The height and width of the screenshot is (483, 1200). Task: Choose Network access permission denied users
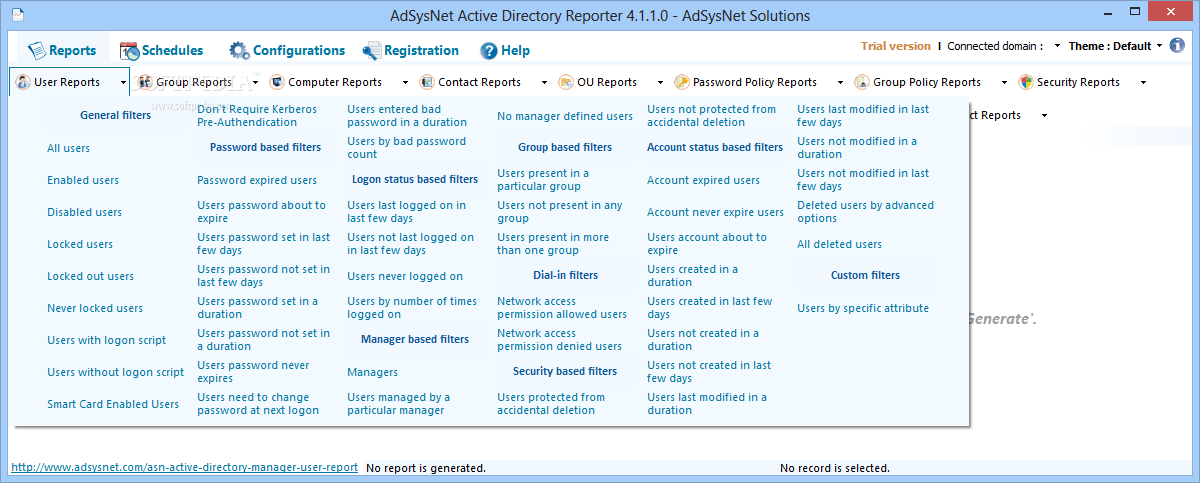[559, 340]
